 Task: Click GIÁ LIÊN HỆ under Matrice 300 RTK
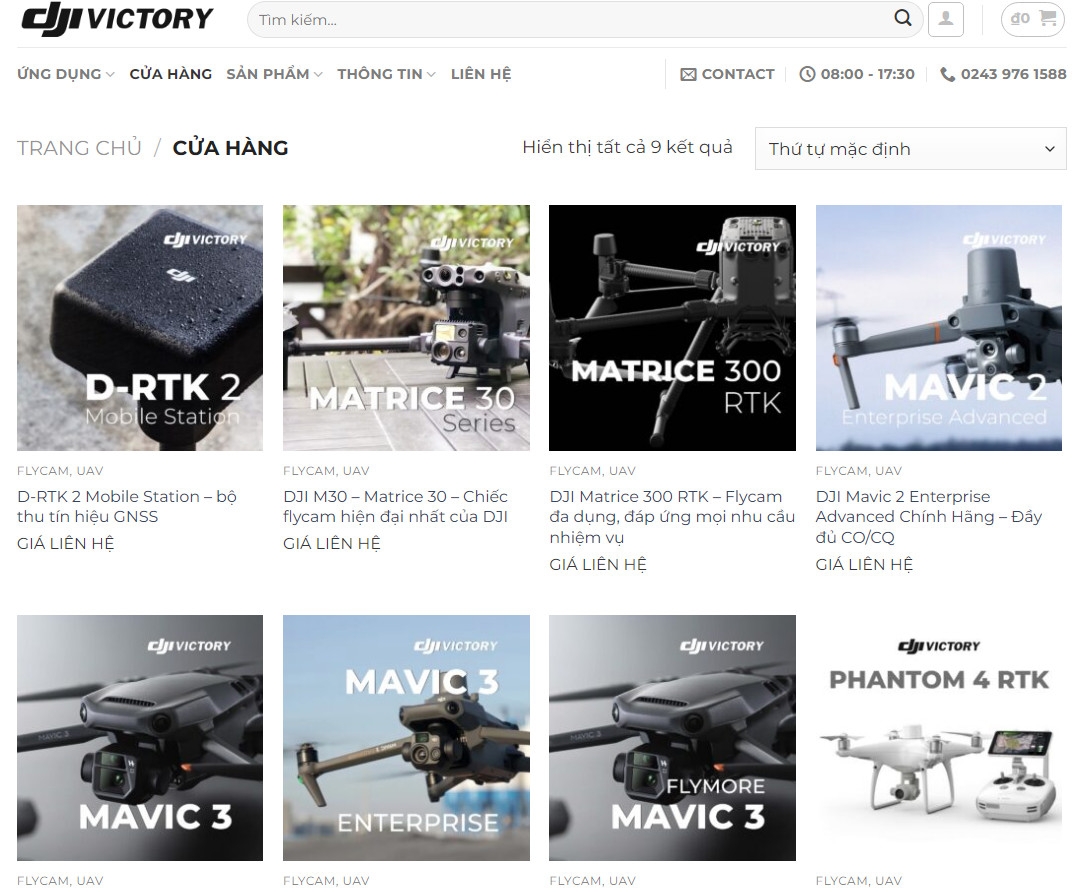click(598, 564)
